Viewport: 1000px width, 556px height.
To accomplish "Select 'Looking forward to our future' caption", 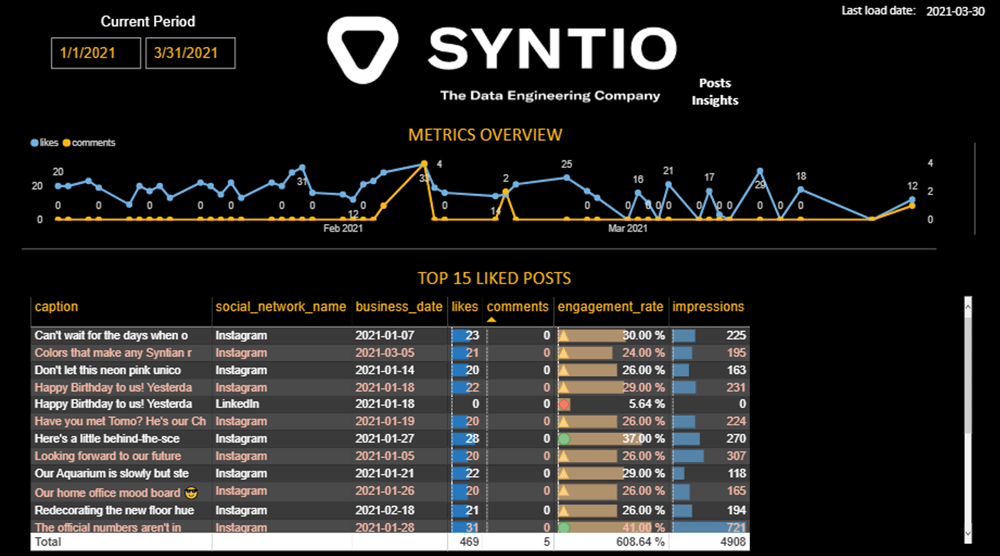I will (x=108, y=456).
